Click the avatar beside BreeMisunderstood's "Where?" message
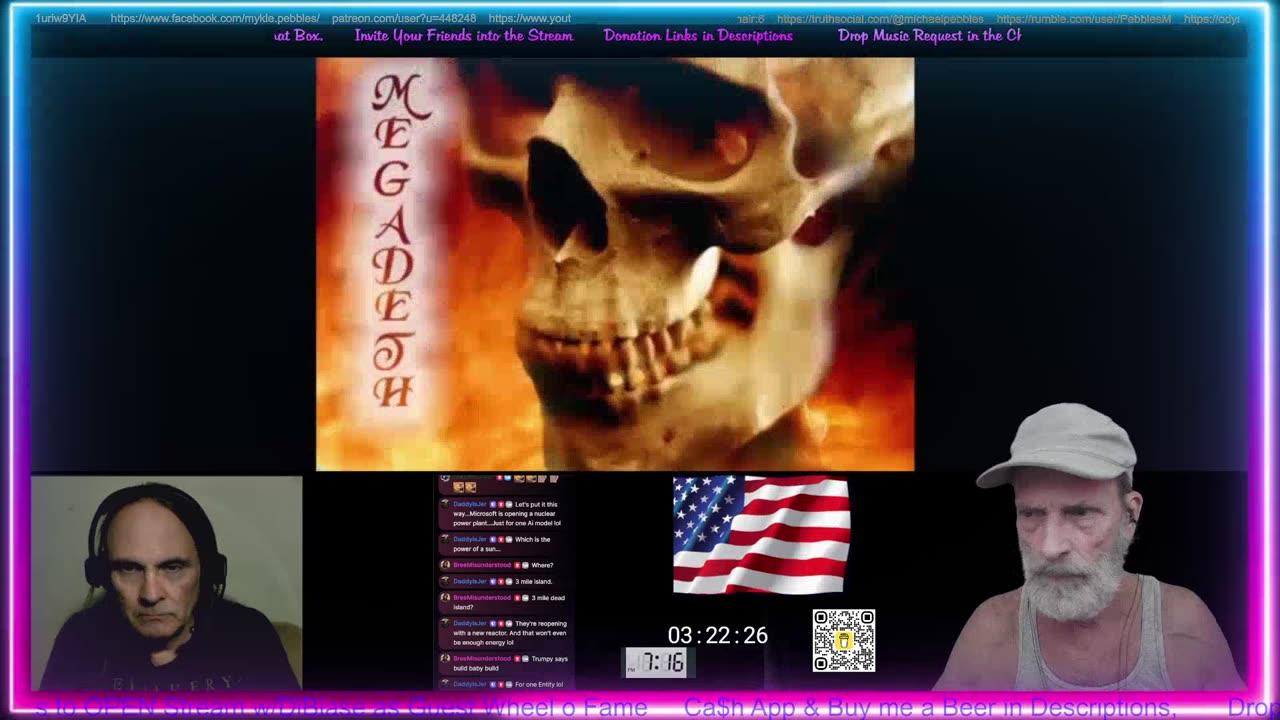Image resolution: width=1280 pixels, height=720 pixels. (x=445, y=565)
